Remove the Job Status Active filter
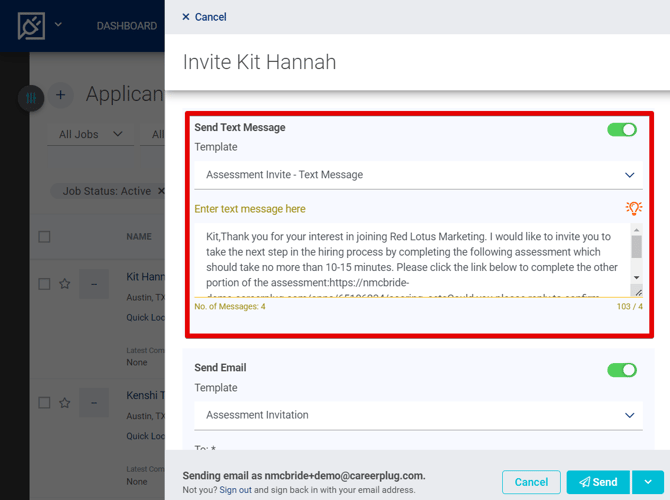 coord(160,191)
